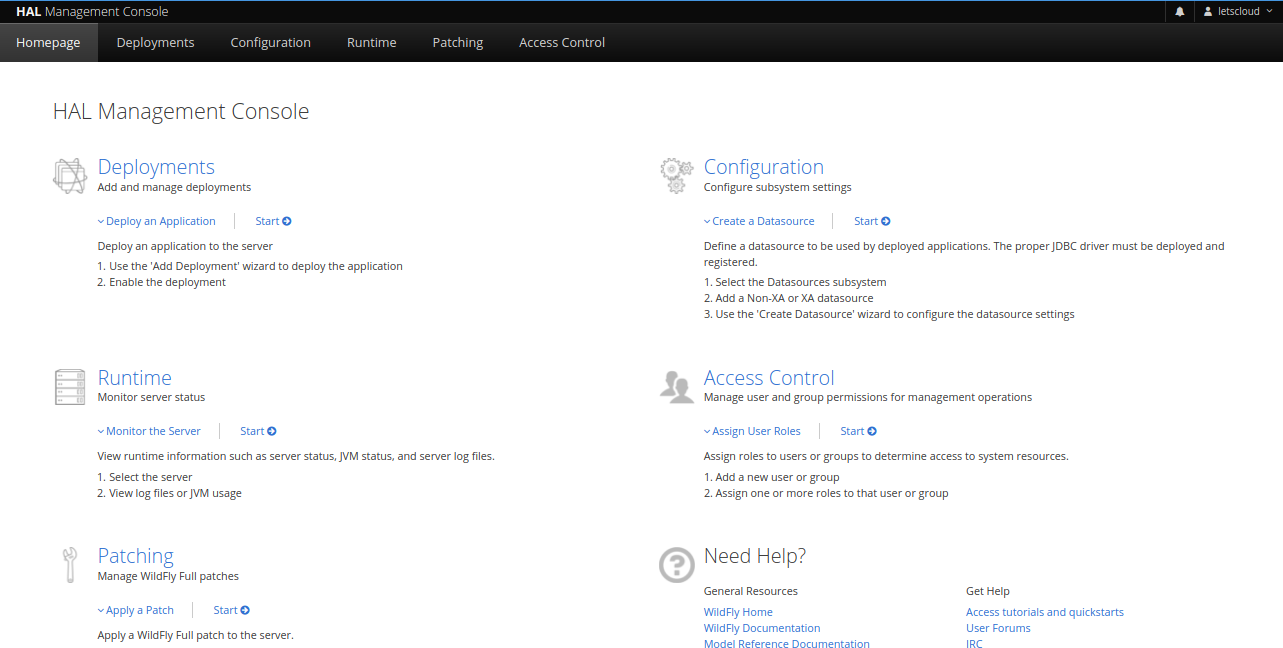This screenshot has height=648, width=1283.
Task: Click the 'Need Help?' heading text
Action: (x=755, y=556)
